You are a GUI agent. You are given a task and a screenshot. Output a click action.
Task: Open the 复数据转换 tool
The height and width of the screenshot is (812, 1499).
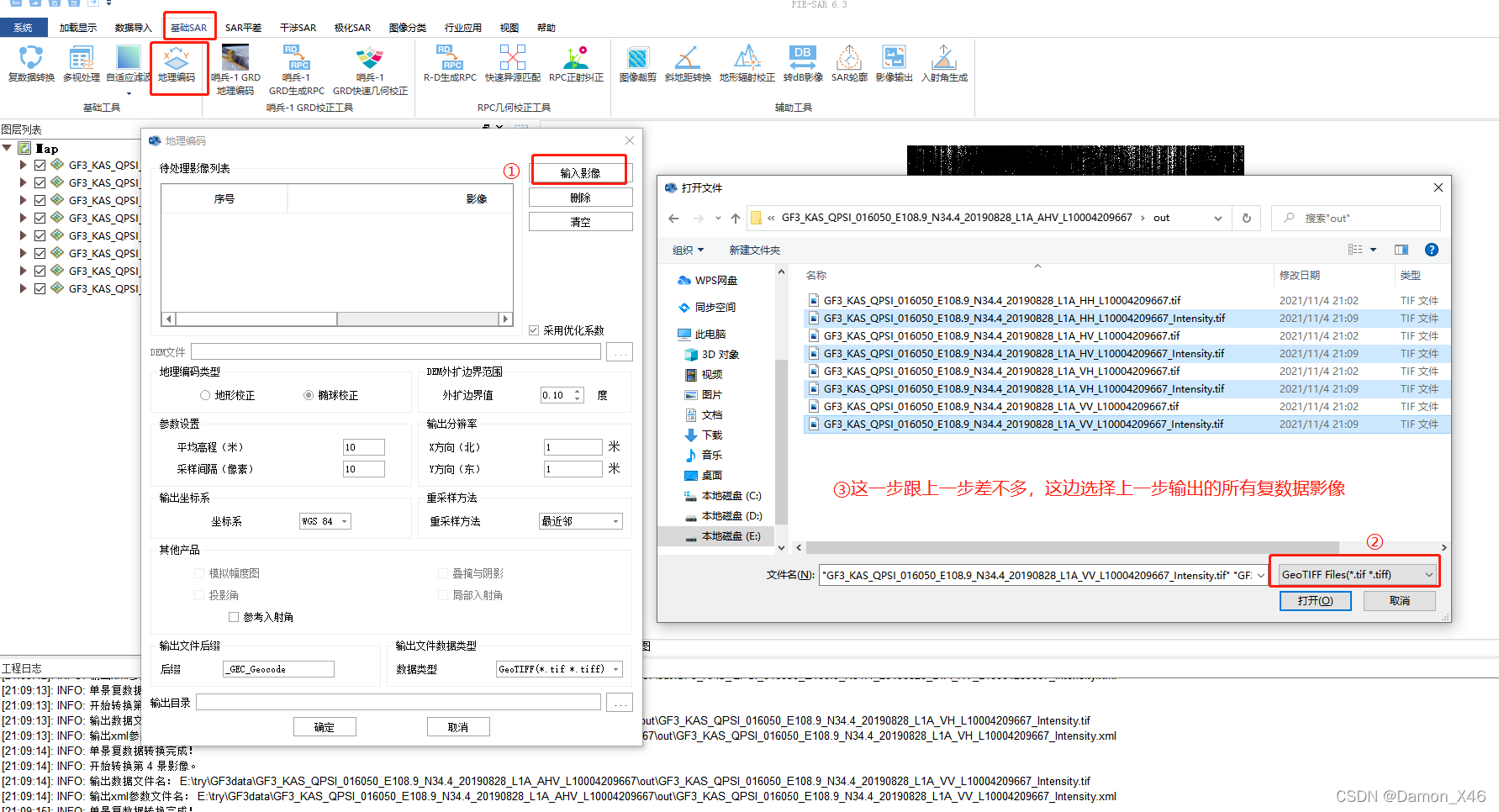click(x=31, y=64)
